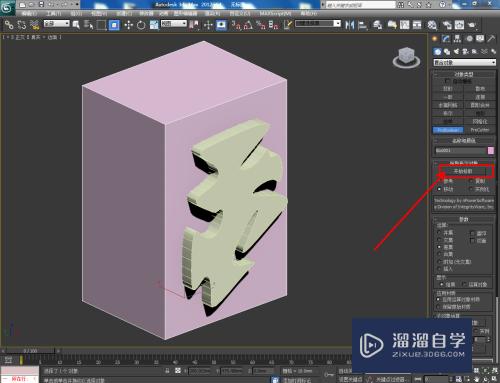Collapse the 对象类型 rollout

[x=464, y=74]
